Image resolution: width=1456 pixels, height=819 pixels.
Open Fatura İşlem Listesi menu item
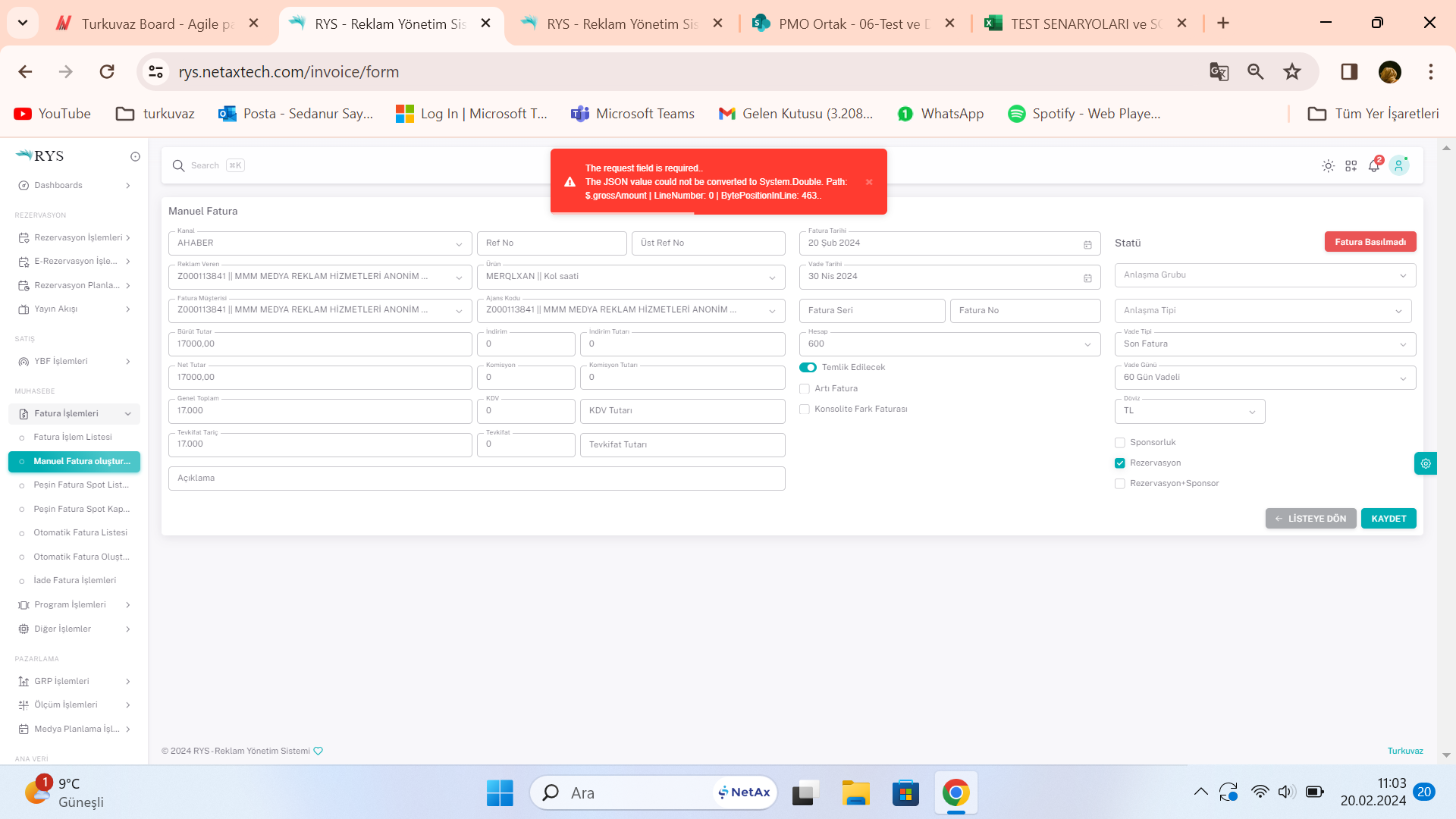tap(73, 438)
